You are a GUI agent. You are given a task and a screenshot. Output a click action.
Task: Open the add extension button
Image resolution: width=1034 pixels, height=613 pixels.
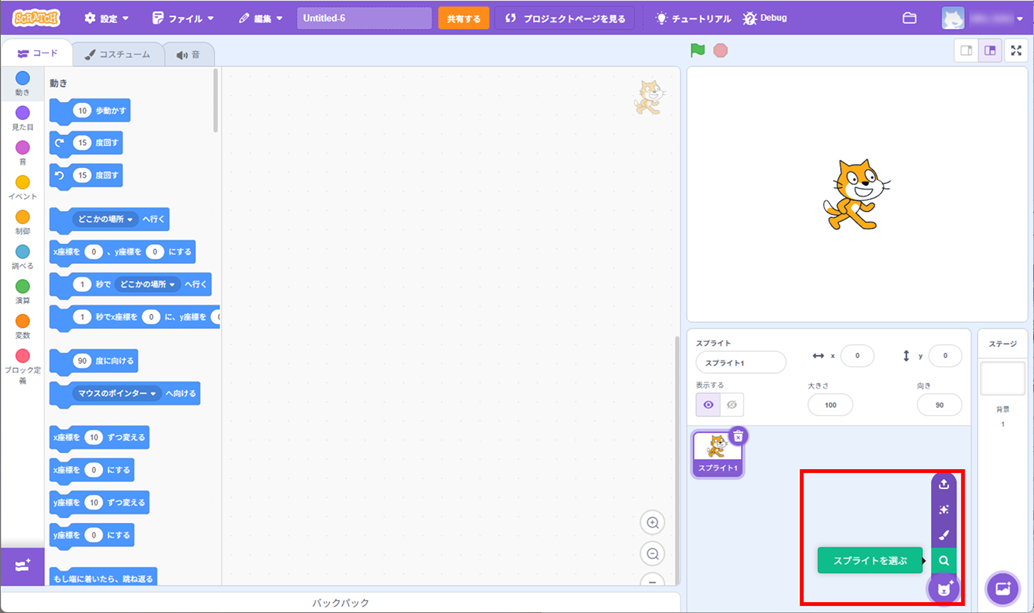(22, 565)
